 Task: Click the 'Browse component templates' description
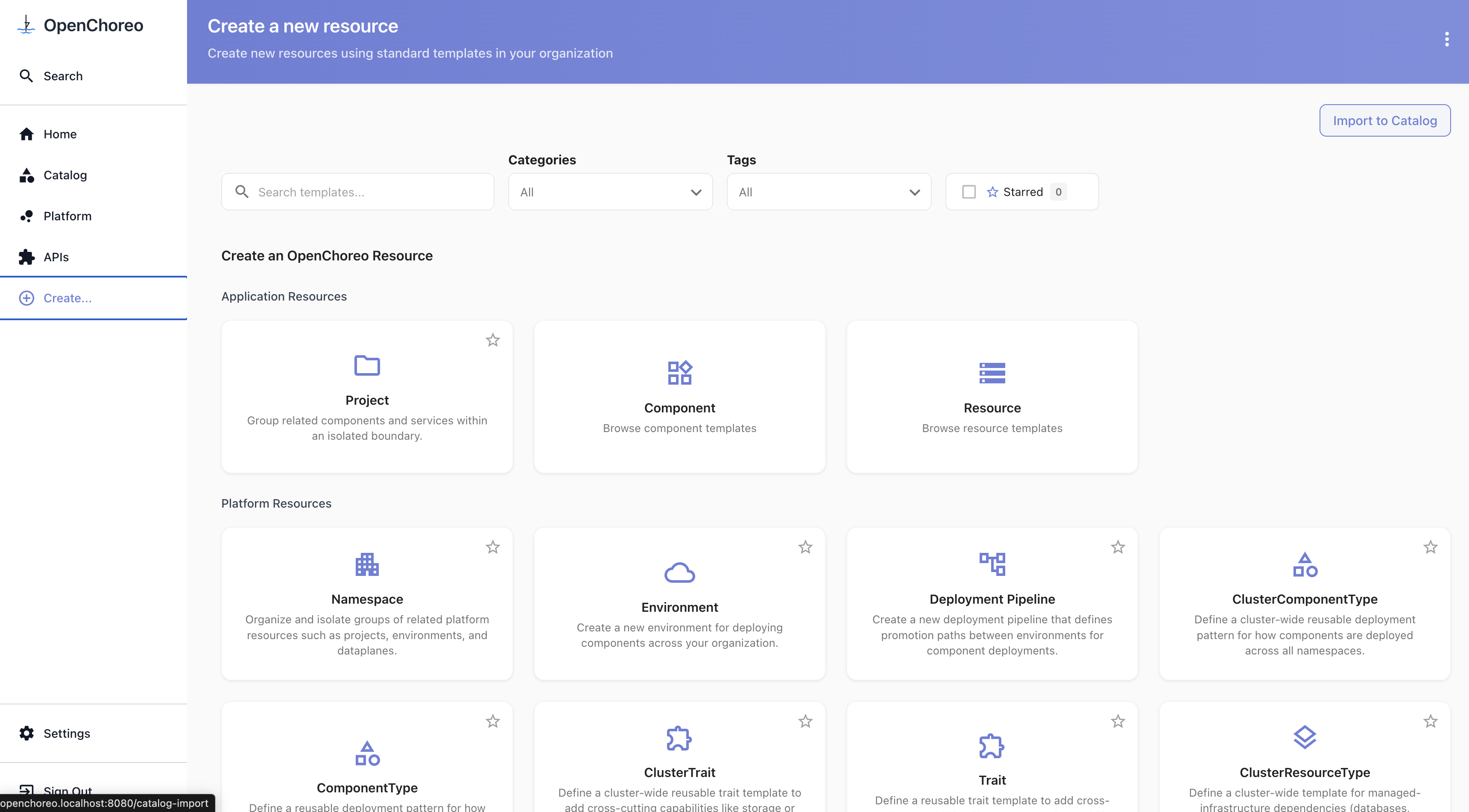(x=680, y=428)
